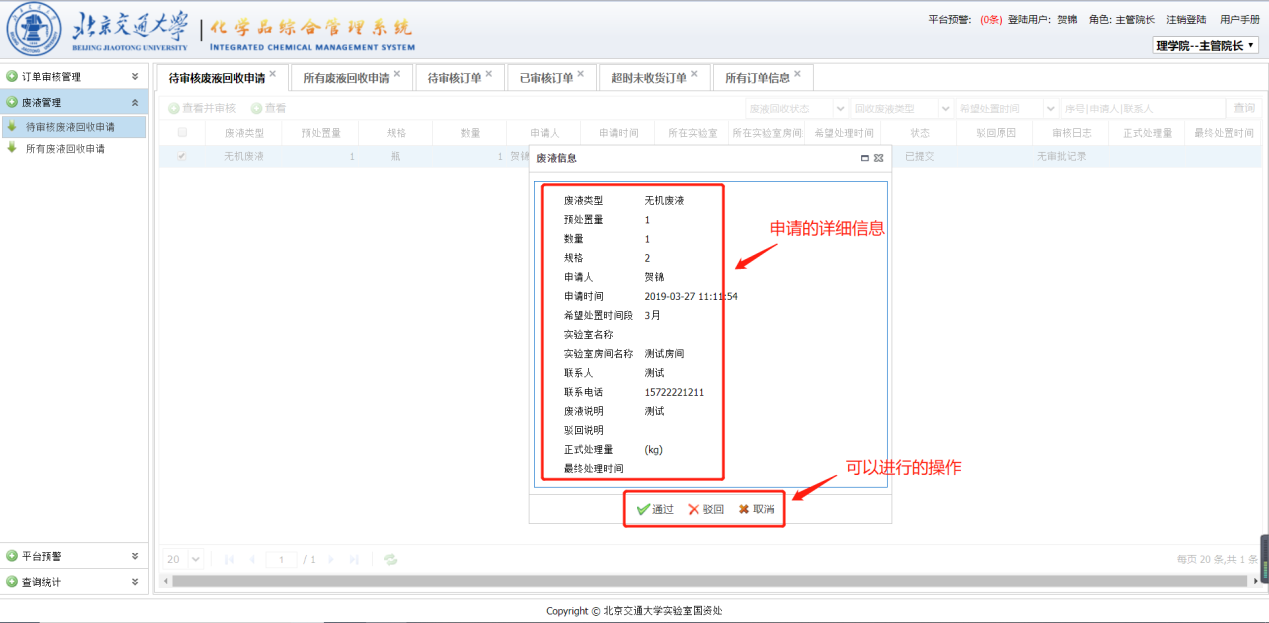This screenshot has width=1269, height=623.
Task: Click the 注销登陆 logout link
Action: click(x=1186, y=19)
